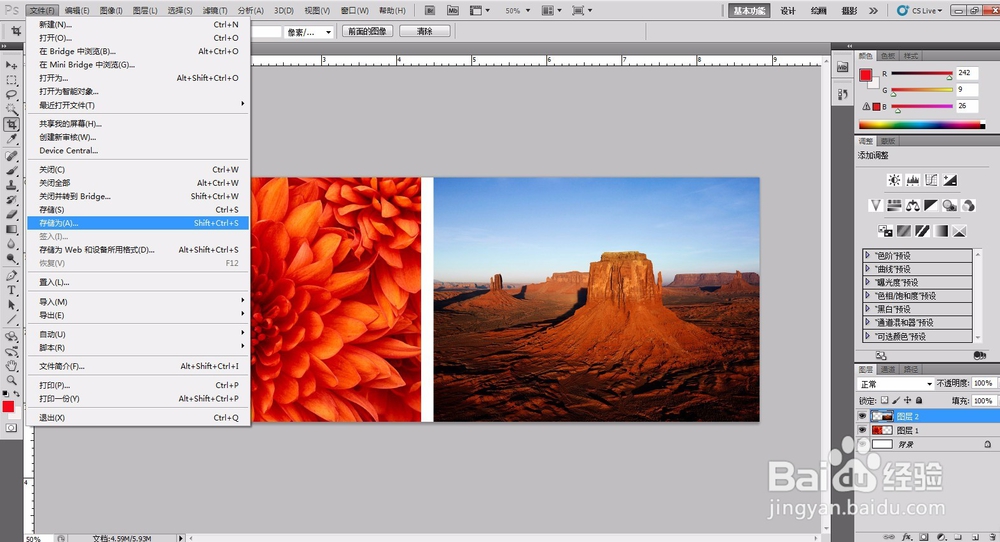Viewport: 1000px width, 542px height.
Task: Open 最近打开文件(T) submenu
Action: coord(137,105)
